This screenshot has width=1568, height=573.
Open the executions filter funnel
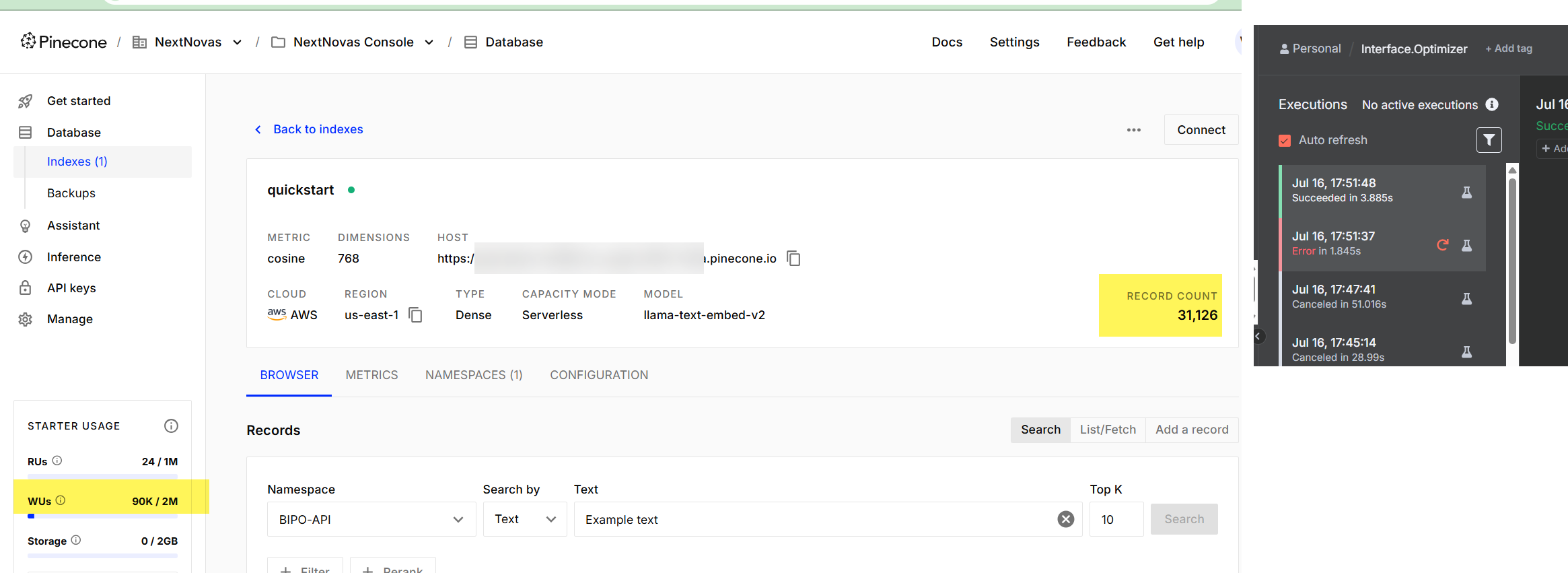pyautogui.click(x=1489, y=140)
